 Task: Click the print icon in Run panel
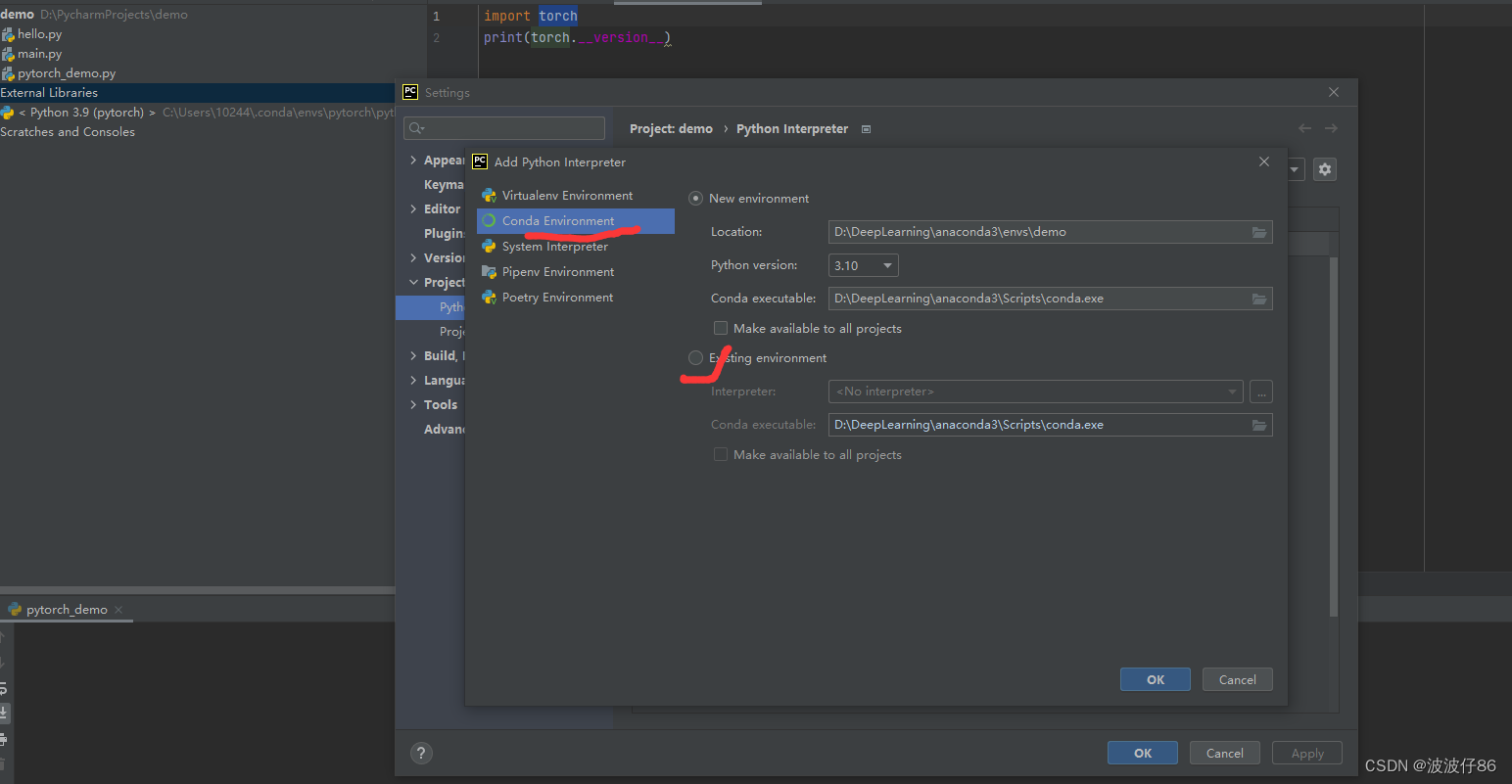pyautogui.click(x=4, y=738)
